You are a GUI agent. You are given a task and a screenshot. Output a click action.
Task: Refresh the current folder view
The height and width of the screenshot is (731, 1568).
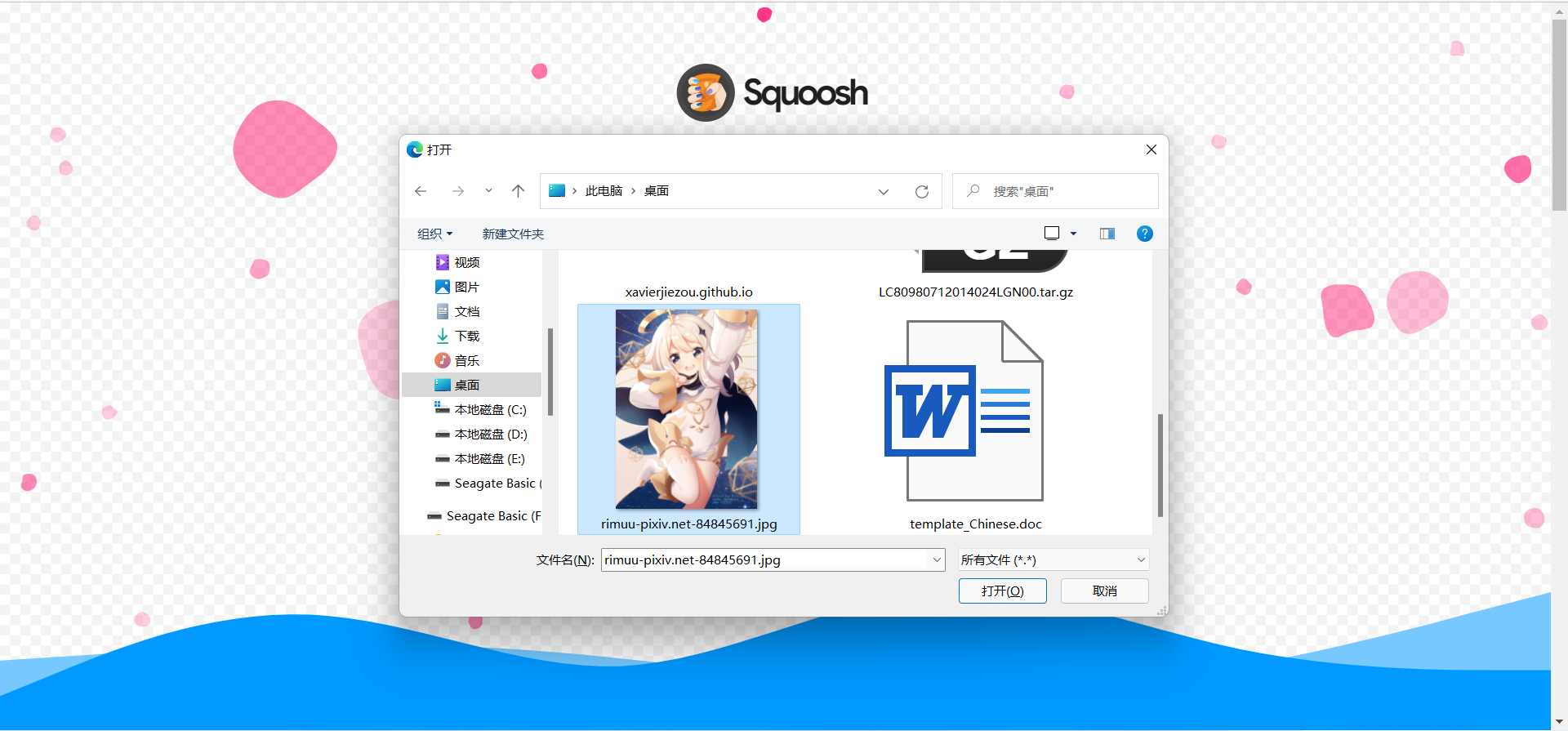click(x=922, y=192)
